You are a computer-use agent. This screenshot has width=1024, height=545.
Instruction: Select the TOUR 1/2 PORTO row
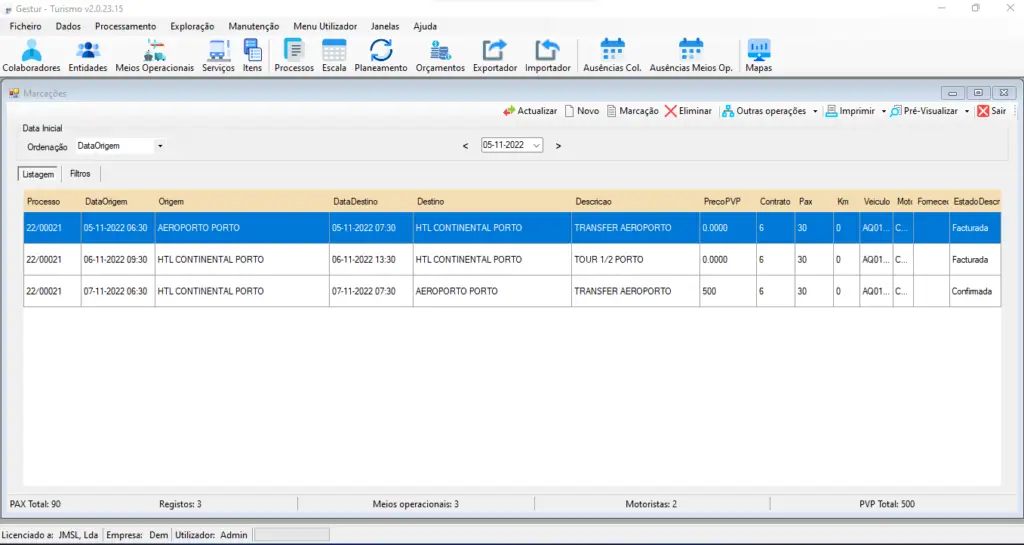click(x=608, y=260)
